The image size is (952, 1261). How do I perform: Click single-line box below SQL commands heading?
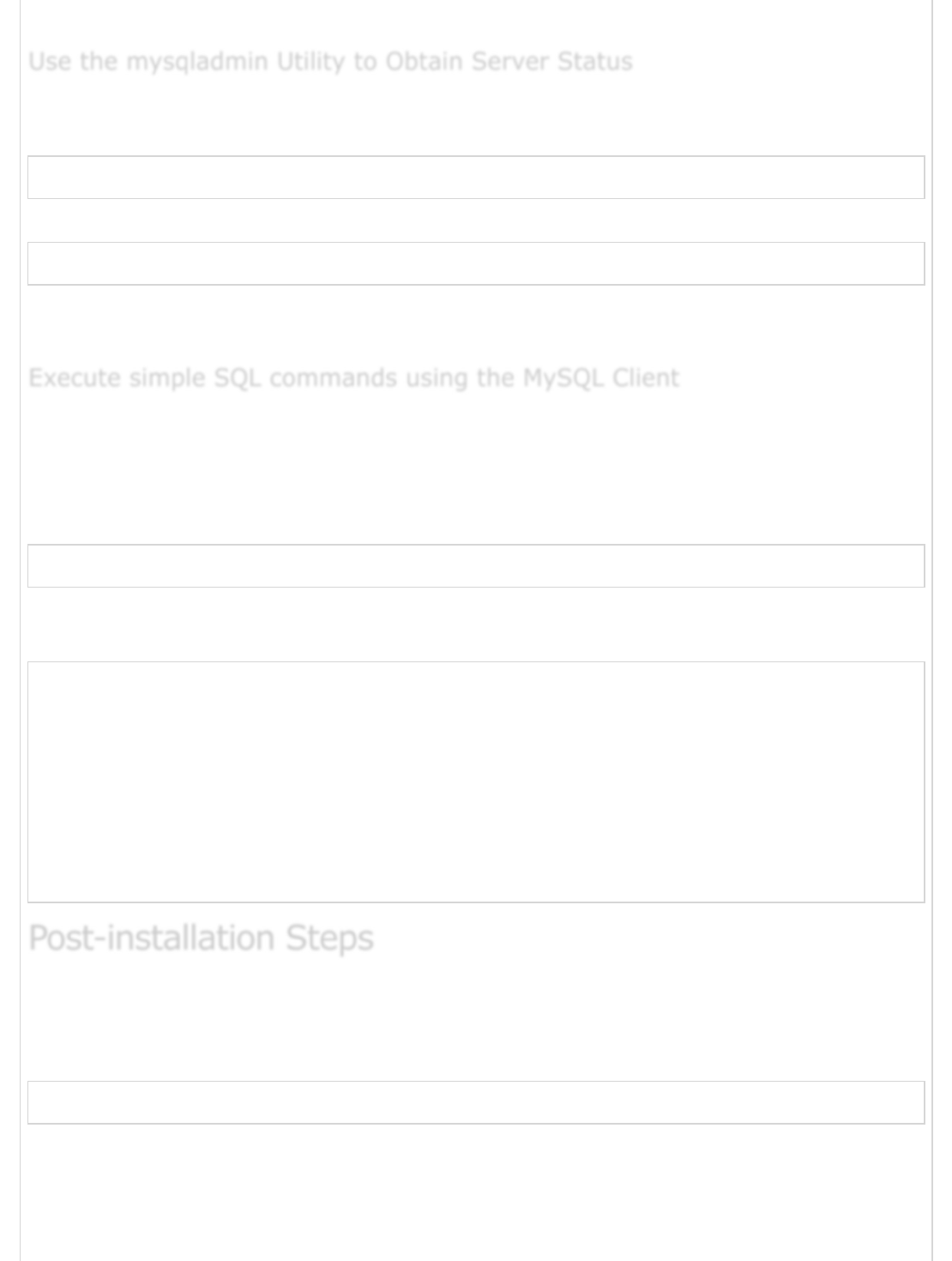coord(476,566)
